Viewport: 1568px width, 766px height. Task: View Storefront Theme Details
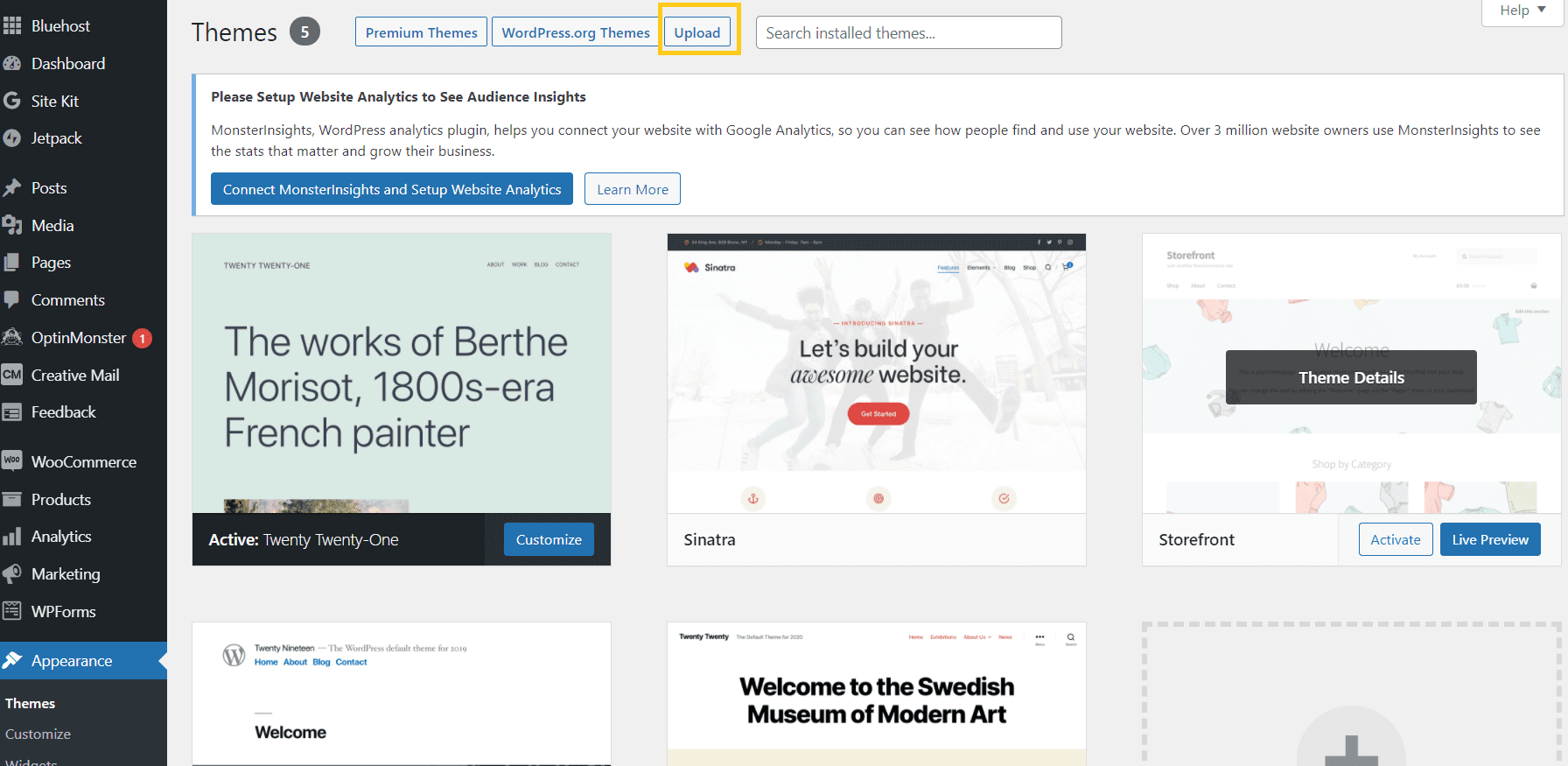[1351, 377]
